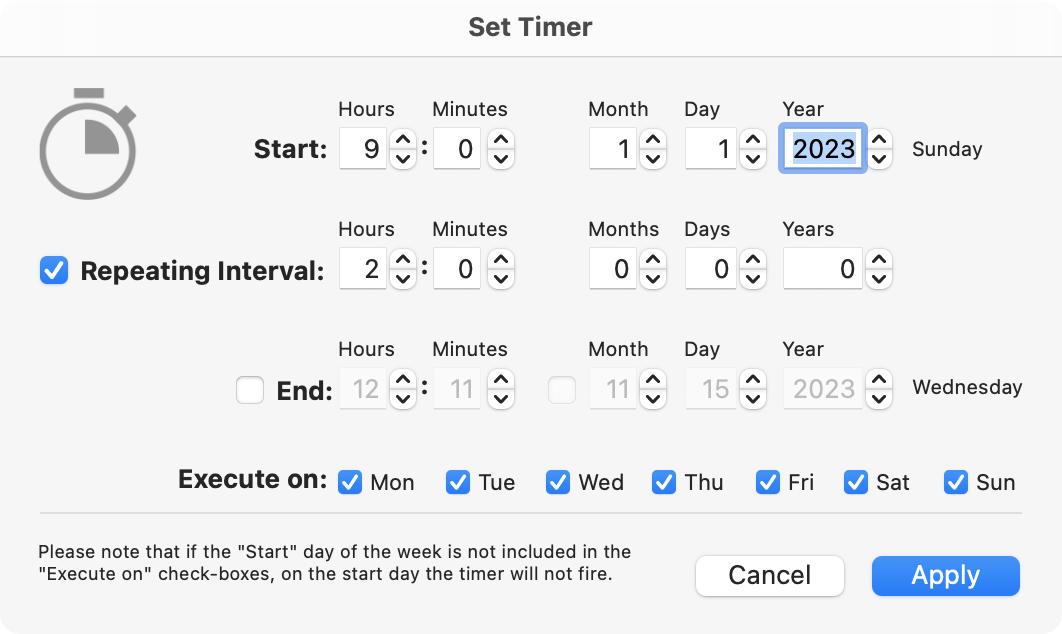Uncheck the Sat execution day

click(856, 482)
